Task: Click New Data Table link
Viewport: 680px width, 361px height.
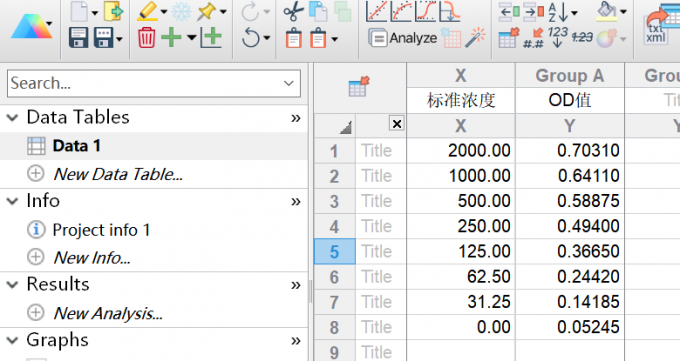Action: click(x=118, y=174)
